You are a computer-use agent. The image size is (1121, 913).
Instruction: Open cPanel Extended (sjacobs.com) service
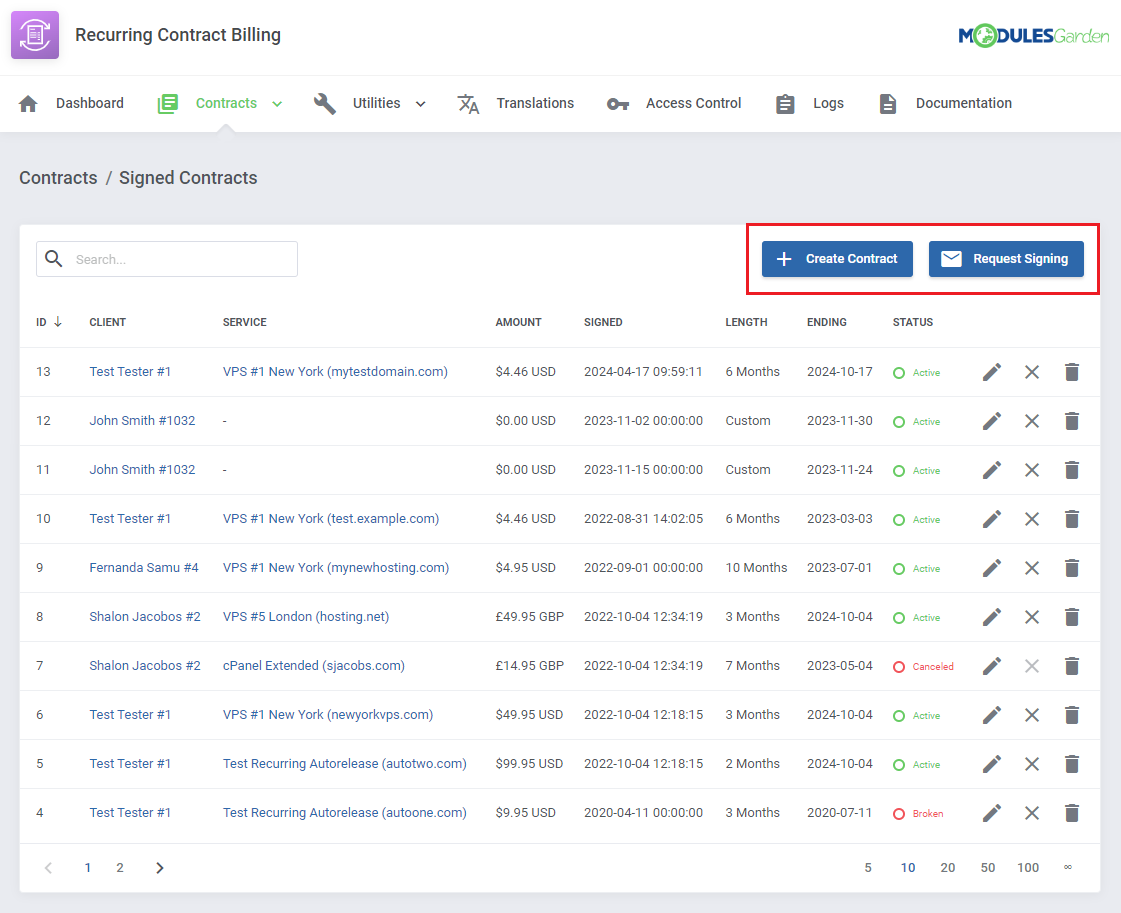click(x=314, y=666)
